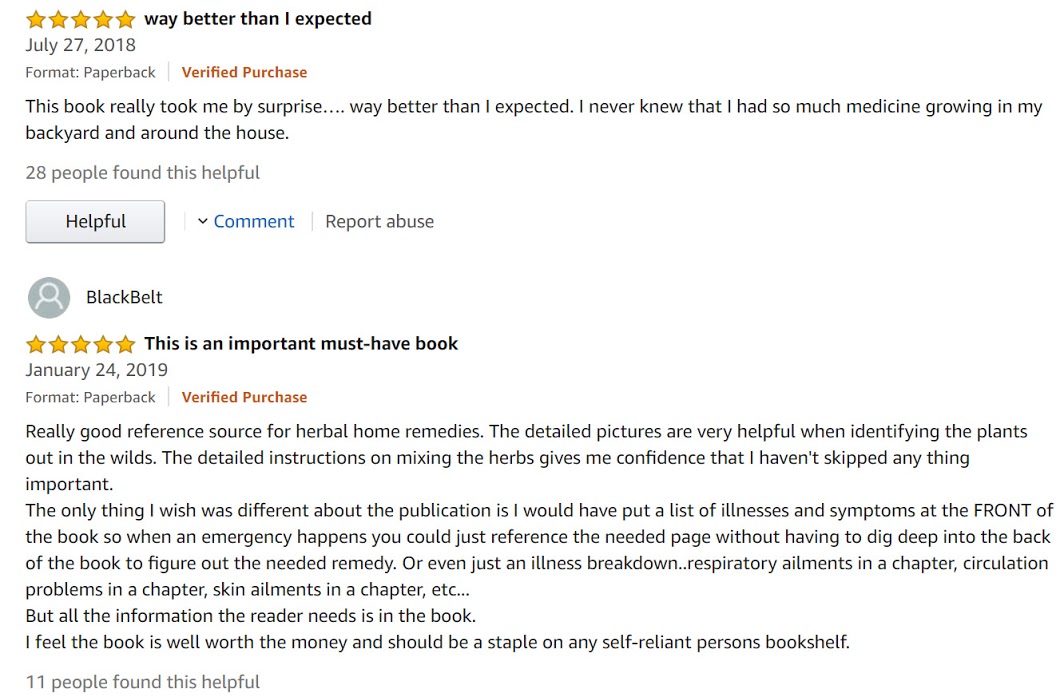The width and height of the screenshot is (1064, 697).
Task: Click the January 24, 2019 review date
Action: point(96,371)
